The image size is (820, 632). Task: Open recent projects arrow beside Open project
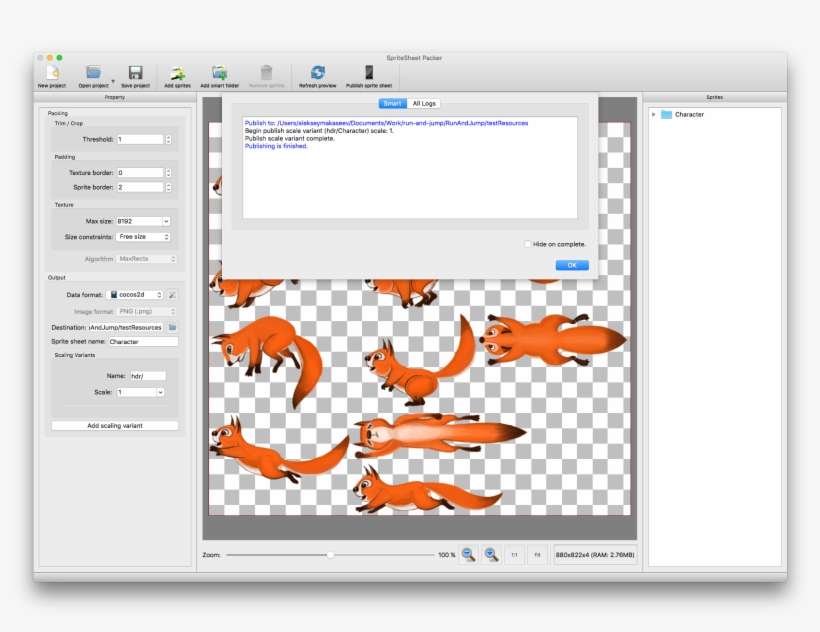tap(113, 82)
